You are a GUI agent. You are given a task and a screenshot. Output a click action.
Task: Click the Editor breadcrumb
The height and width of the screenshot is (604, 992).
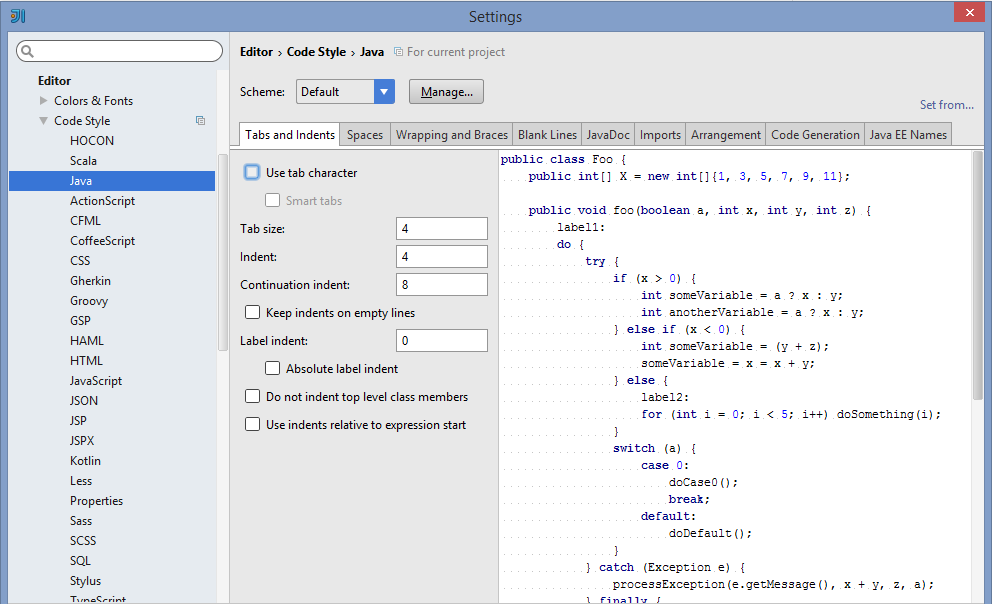coord(256,52)
